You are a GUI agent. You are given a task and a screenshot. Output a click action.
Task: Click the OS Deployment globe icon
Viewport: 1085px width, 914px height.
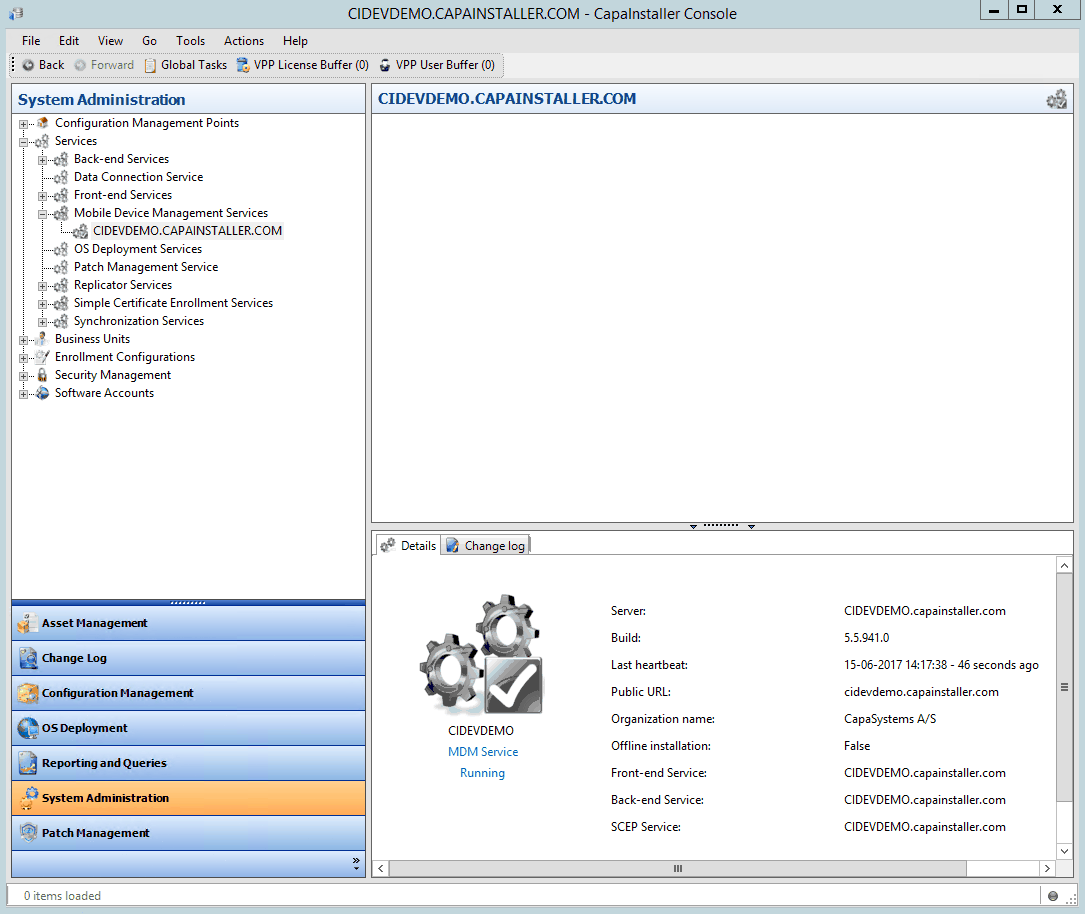28,728
